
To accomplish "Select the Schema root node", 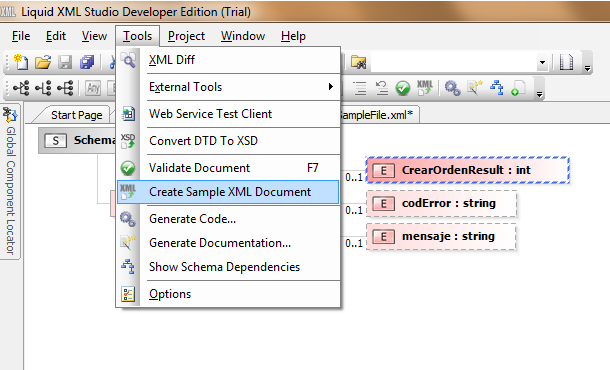I will coord(78,140).
